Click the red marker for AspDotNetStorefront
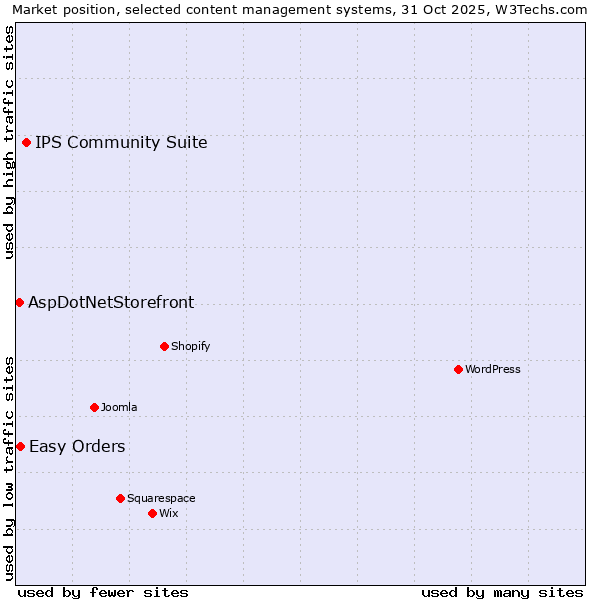The image size is (600, 600). point(19,302)
